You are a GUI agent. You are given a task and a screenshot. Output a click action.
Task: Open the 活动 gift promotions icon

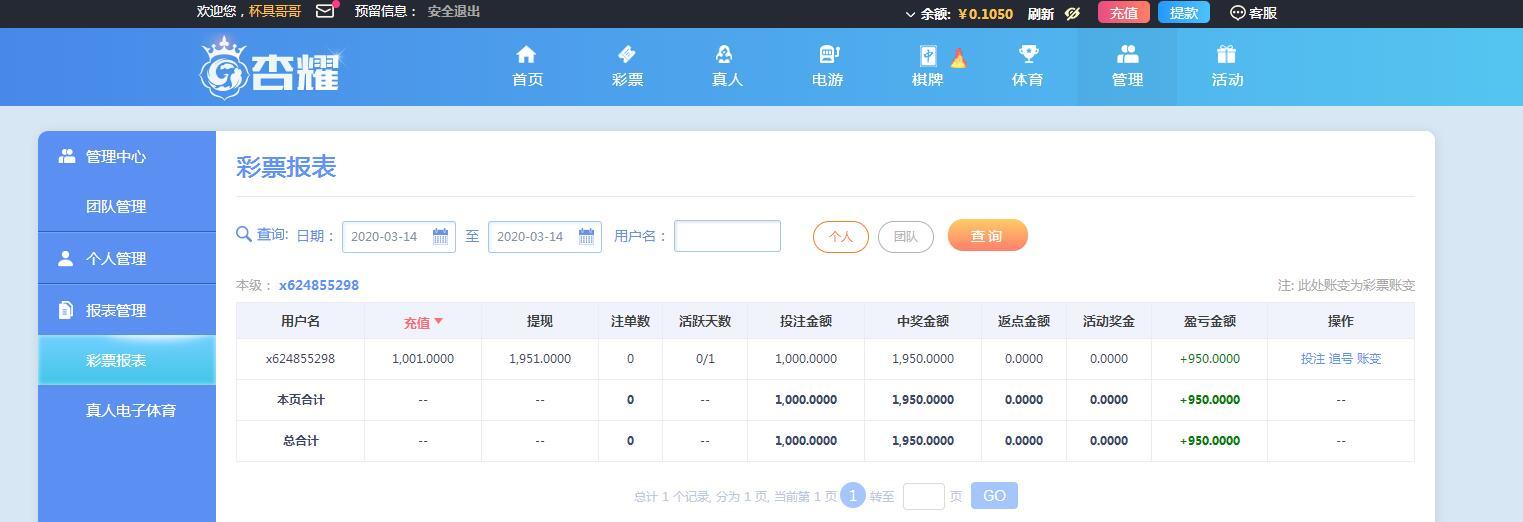pos(1227,55)
